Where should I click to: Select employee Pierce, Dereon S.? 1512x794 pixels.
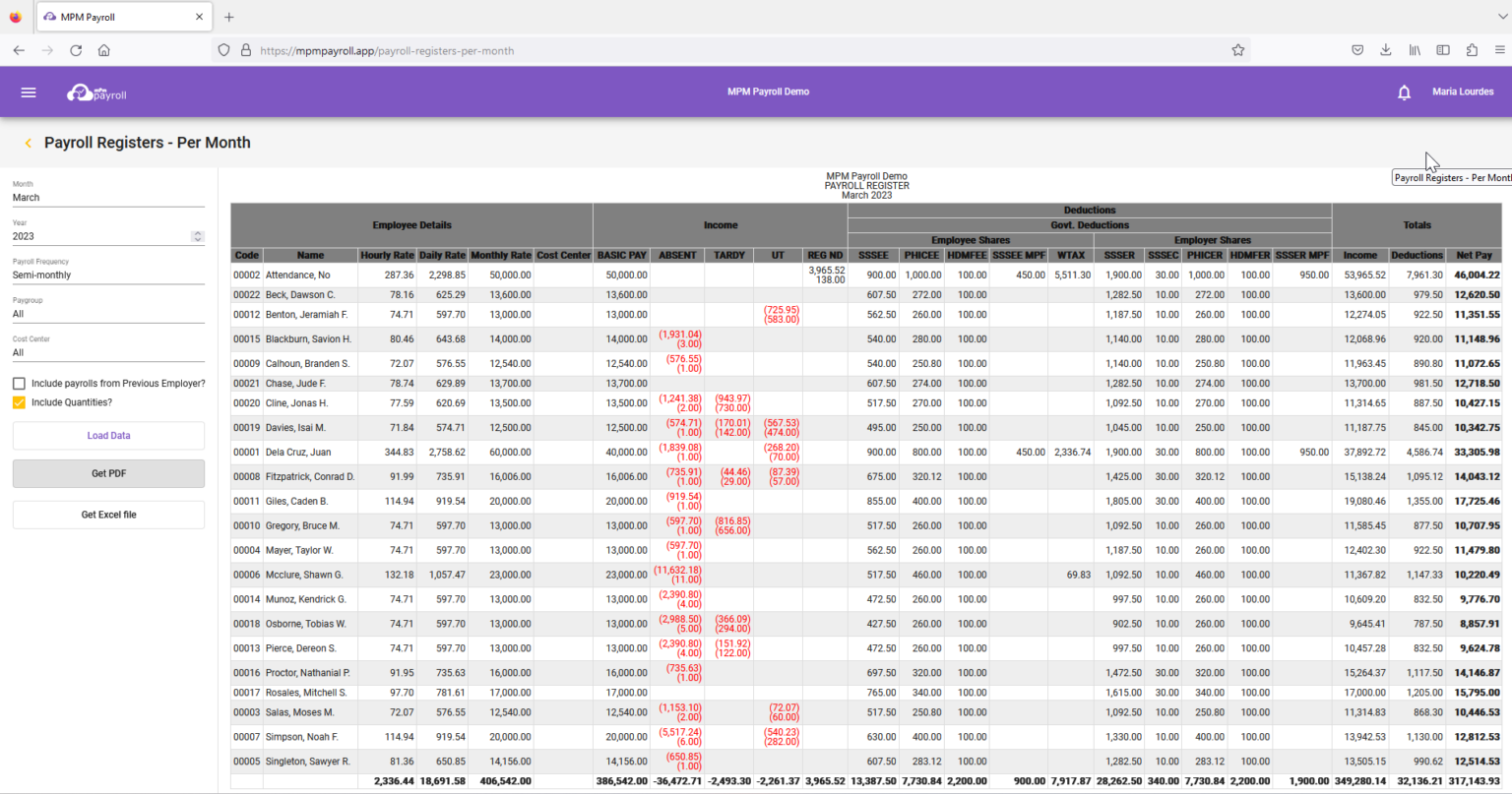point(866,648)
